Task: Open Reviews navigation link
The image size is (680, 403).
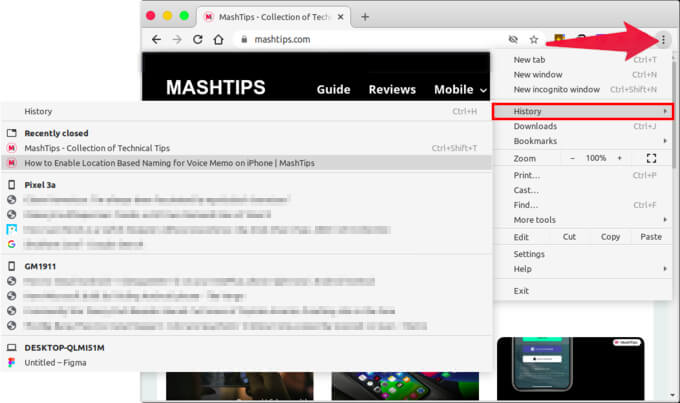Action: [392, 89]
